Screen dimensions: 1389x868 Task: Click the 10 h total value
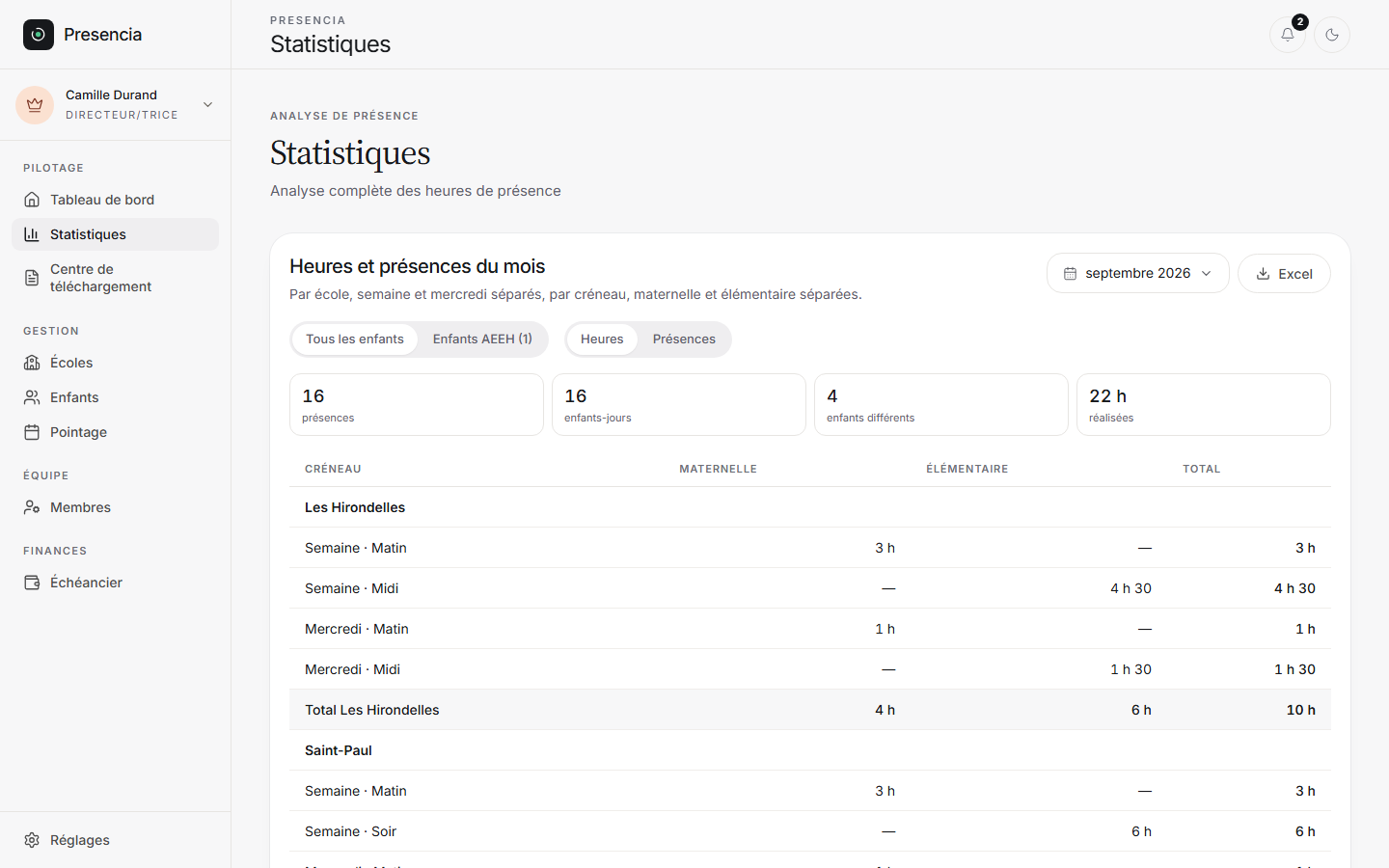pyautogui.click(x=1301, y=710)
